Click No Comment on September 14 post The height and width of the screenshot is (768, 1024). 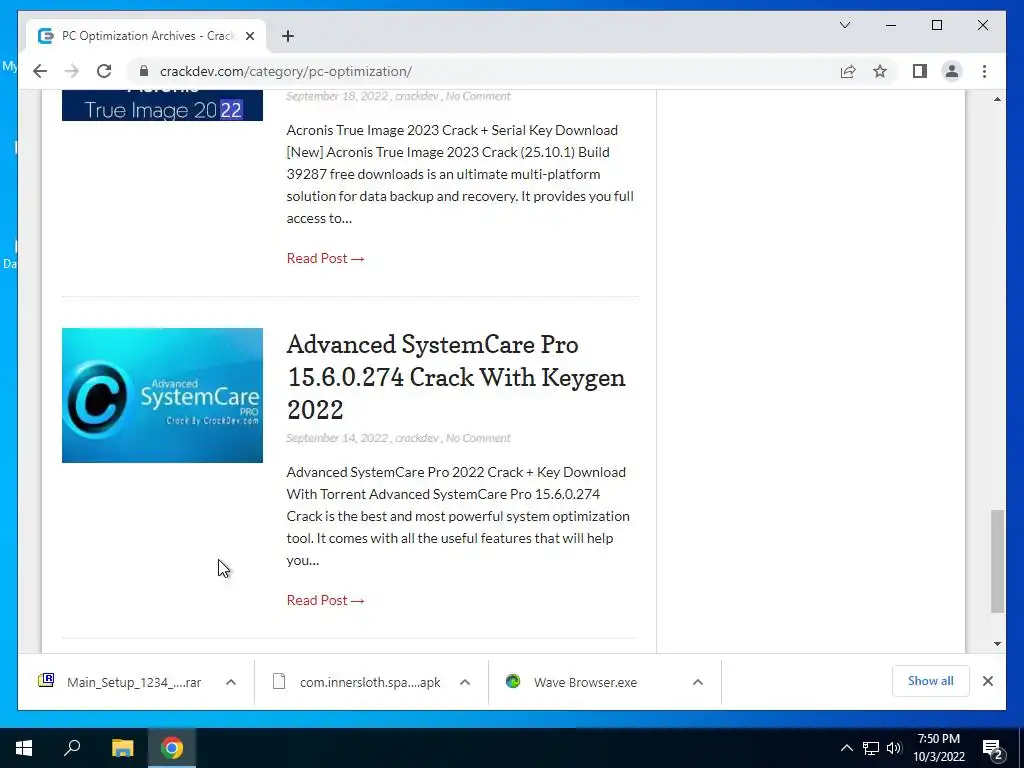pyautogui.click(x=478, y=438)
